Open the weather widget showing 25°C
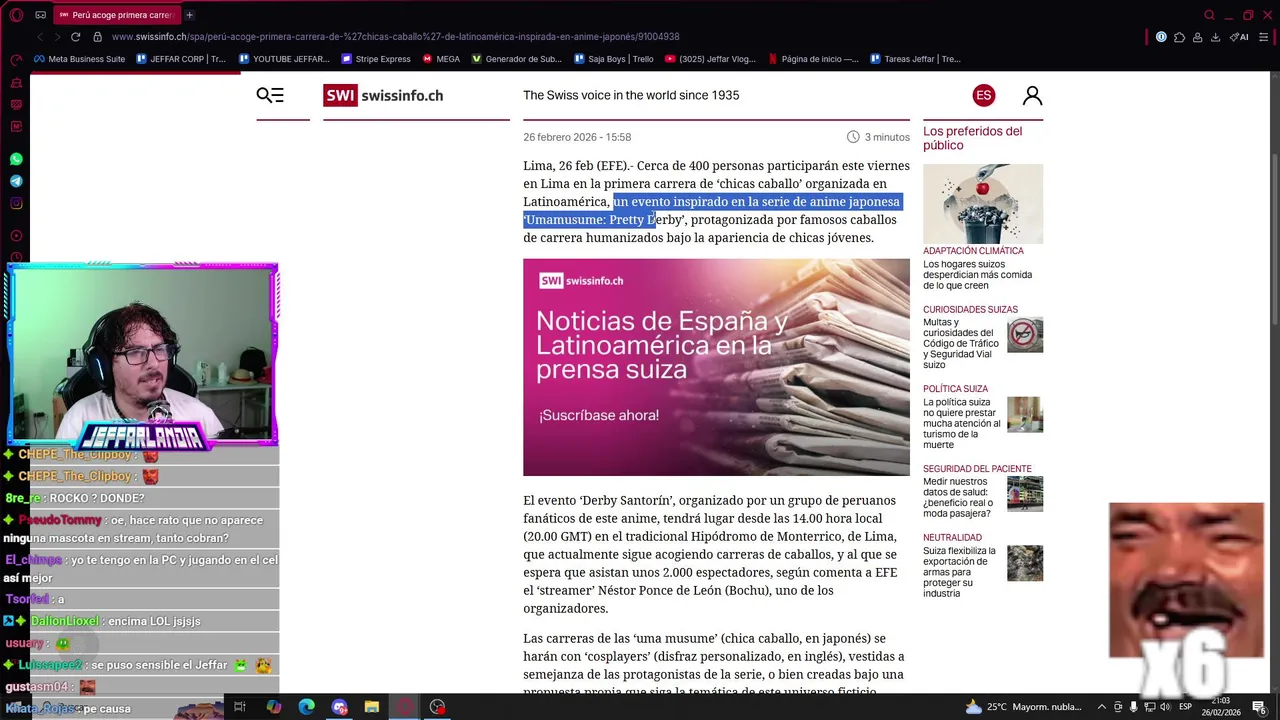This screenshot has height=720, width=1280. point(1023,707)
